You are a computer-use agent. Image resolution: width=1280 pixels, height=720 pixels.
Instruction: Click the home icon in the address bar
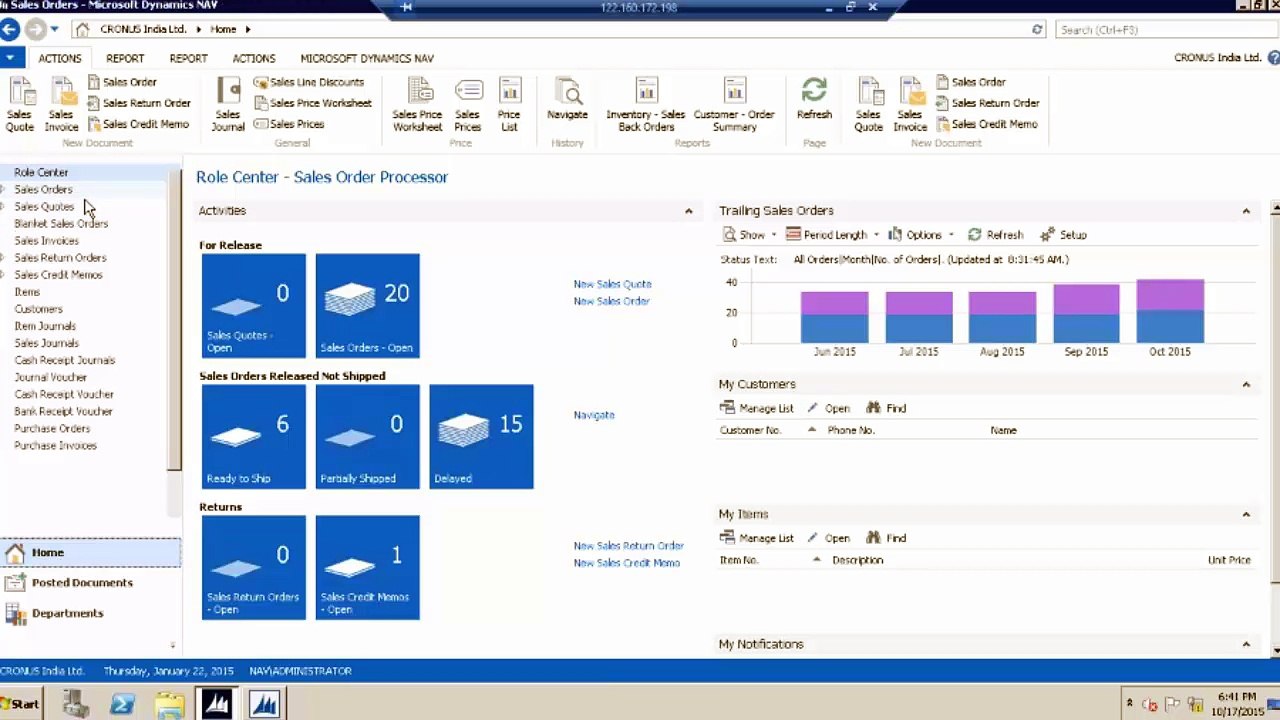pos(82,30)
